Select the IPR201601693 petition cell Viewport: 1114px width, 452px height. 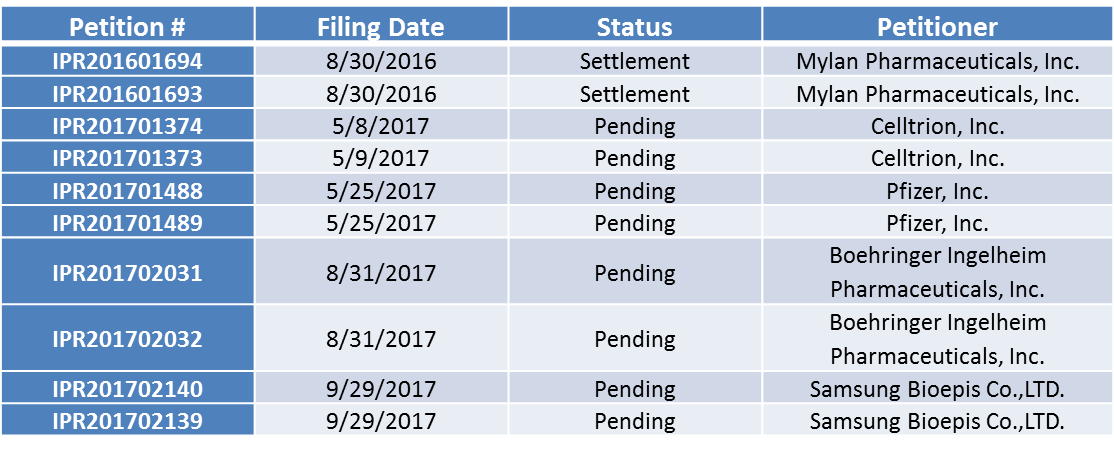pos(127,94)
